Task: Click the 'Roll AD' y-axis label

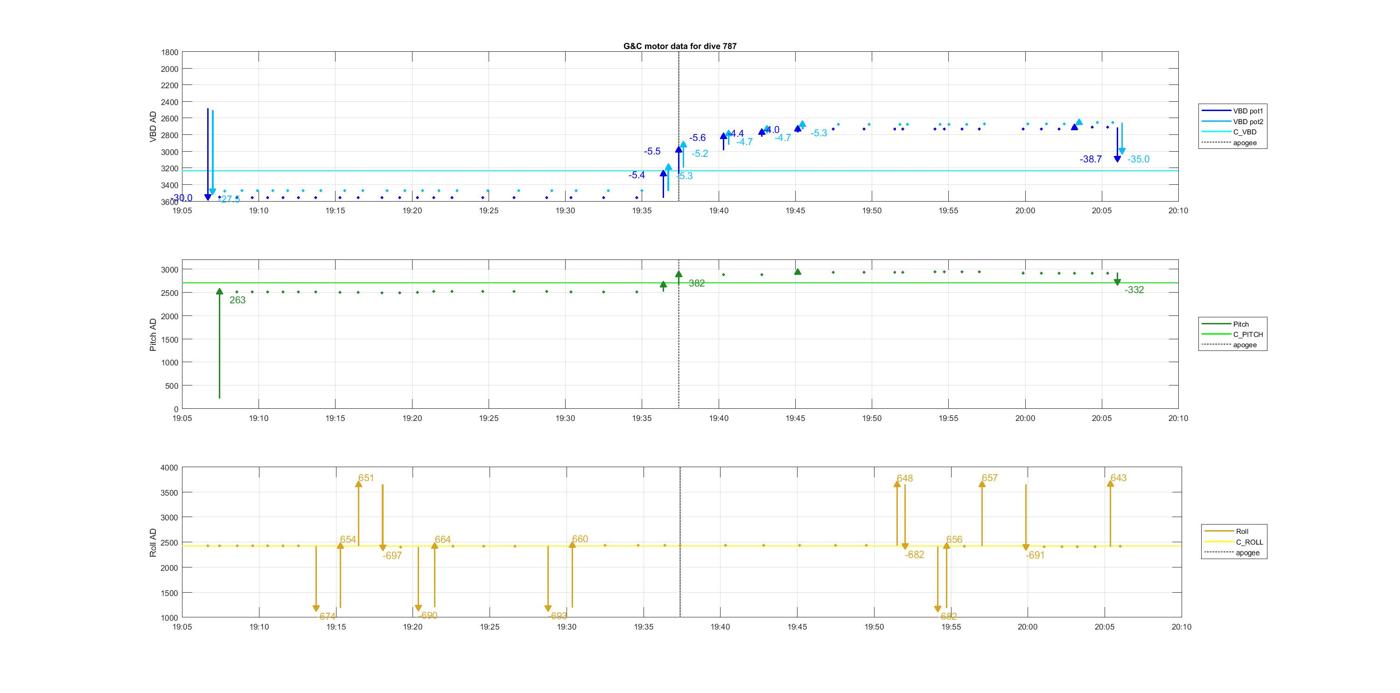Action: pyautogui.click(x=154, y=542)
